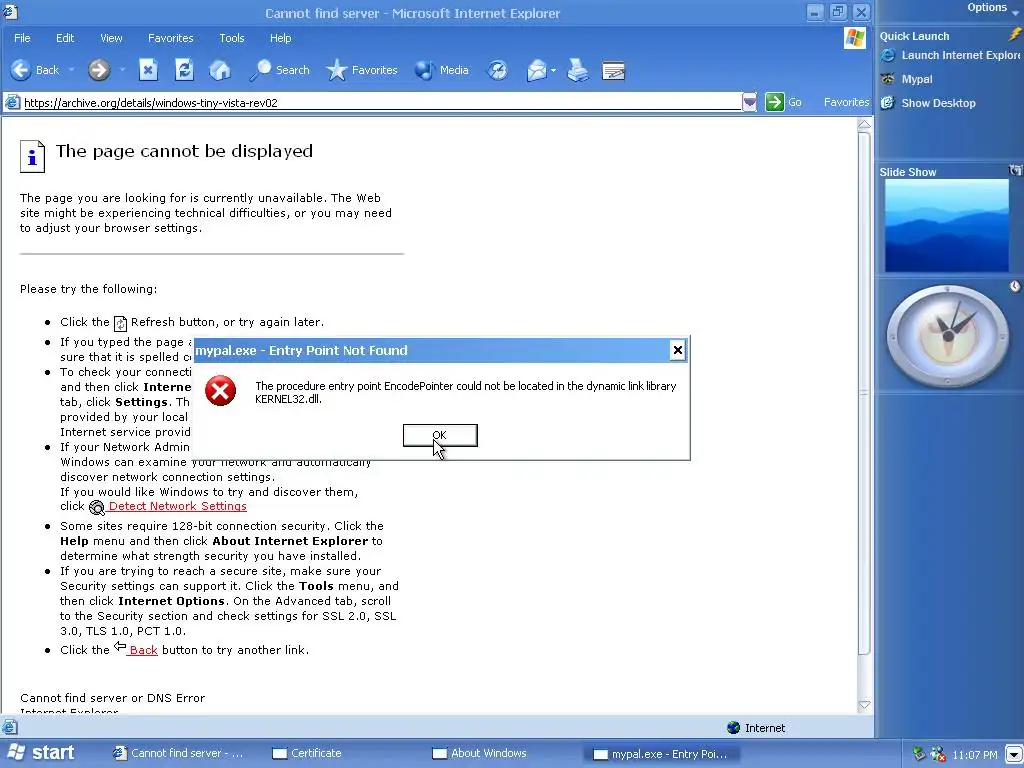Switch to Cannot find server taskbar button

coord(178,753)
